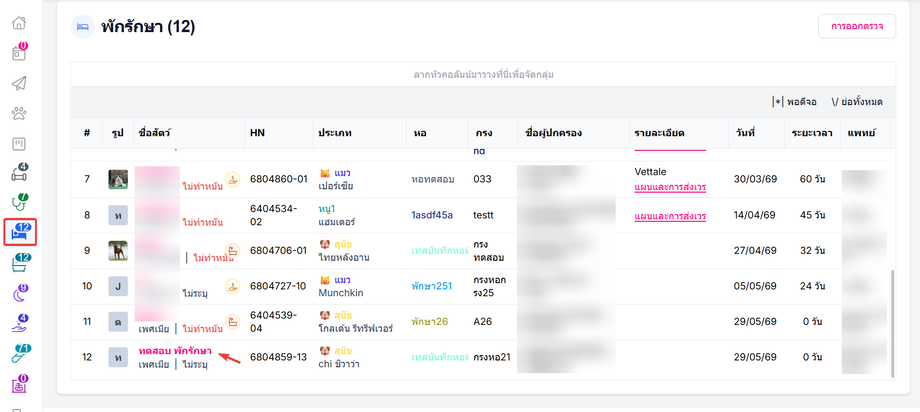
Task: Click the table's vertical scrollbar
Action: pyautogui.click(x=893, y=324)
